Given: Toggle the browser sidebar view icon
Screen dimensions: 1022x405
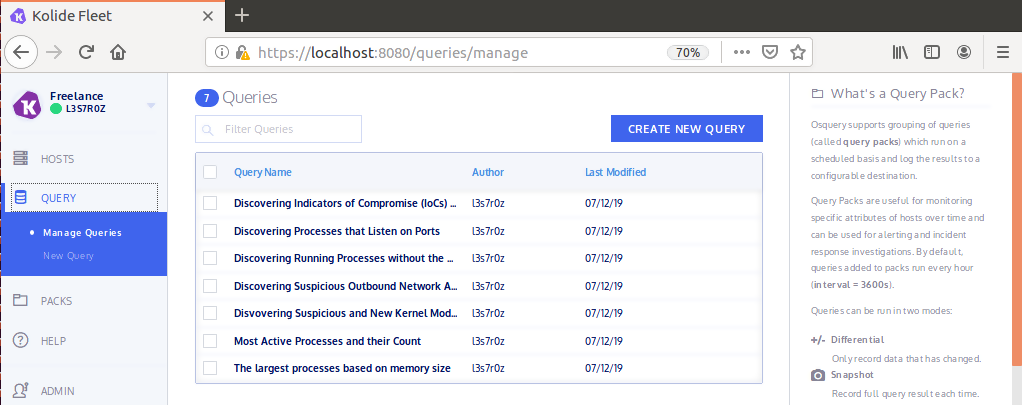Looking at the screenshot, I should [x=932, y=52].
